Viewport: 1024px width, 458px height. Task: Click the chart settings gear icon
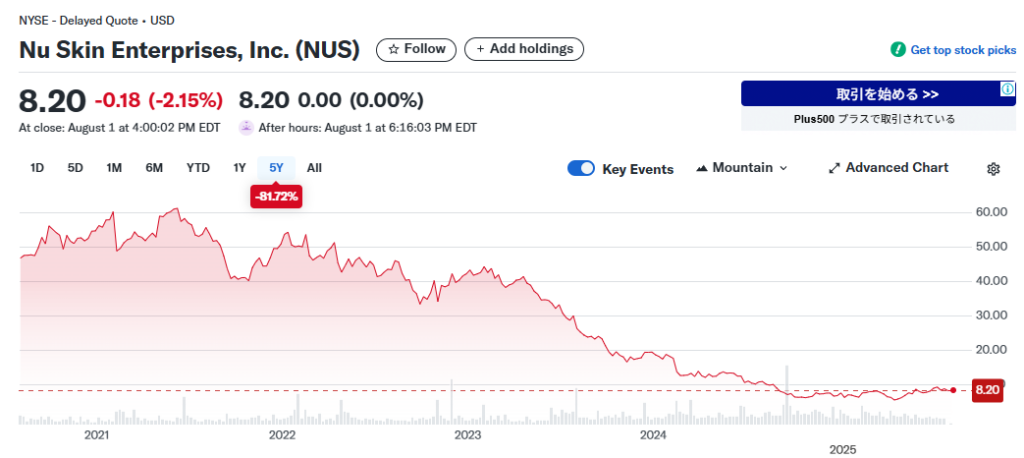(993, 169)
